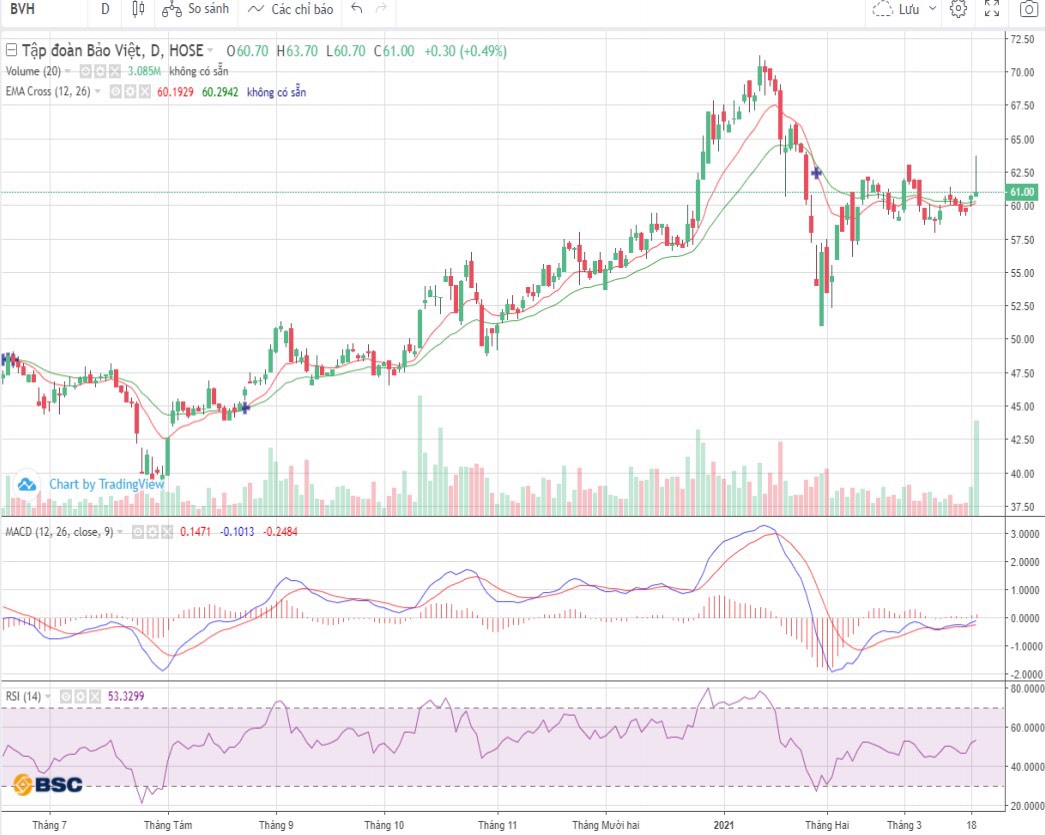Screen dimensions: 1045x835
Task: Enter fullscreen mode using the expand icon
Action: pos(992,10)
